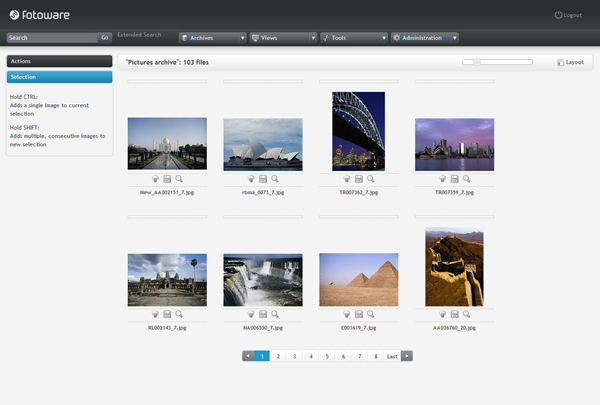Viewport: 600px width, 405px height.
Task: Select the Harbour Bridge night thumbnail
Action: pos(359,131)
